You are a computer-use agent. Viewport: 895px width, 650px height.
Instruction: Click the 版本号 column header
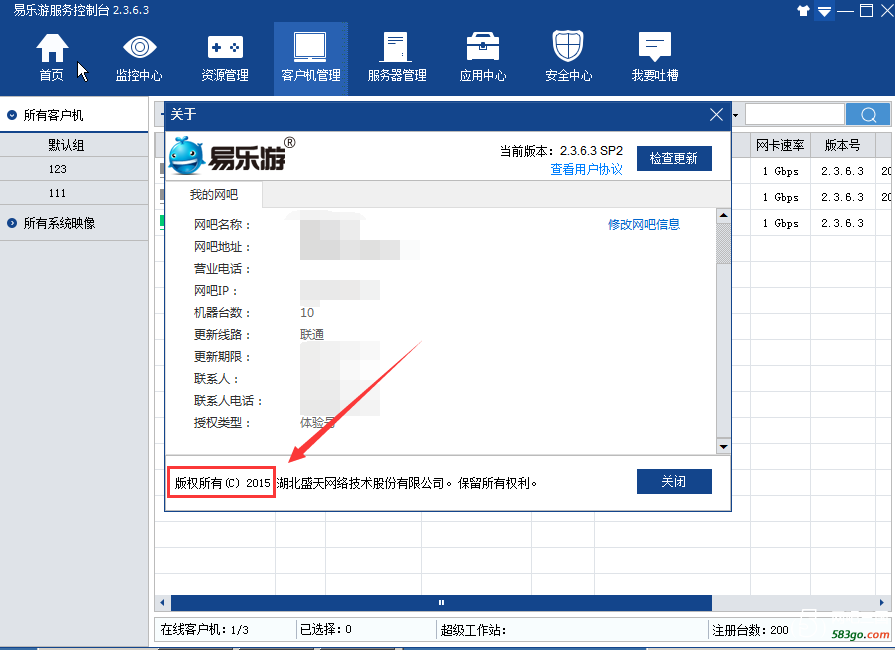tap(842, 146)
